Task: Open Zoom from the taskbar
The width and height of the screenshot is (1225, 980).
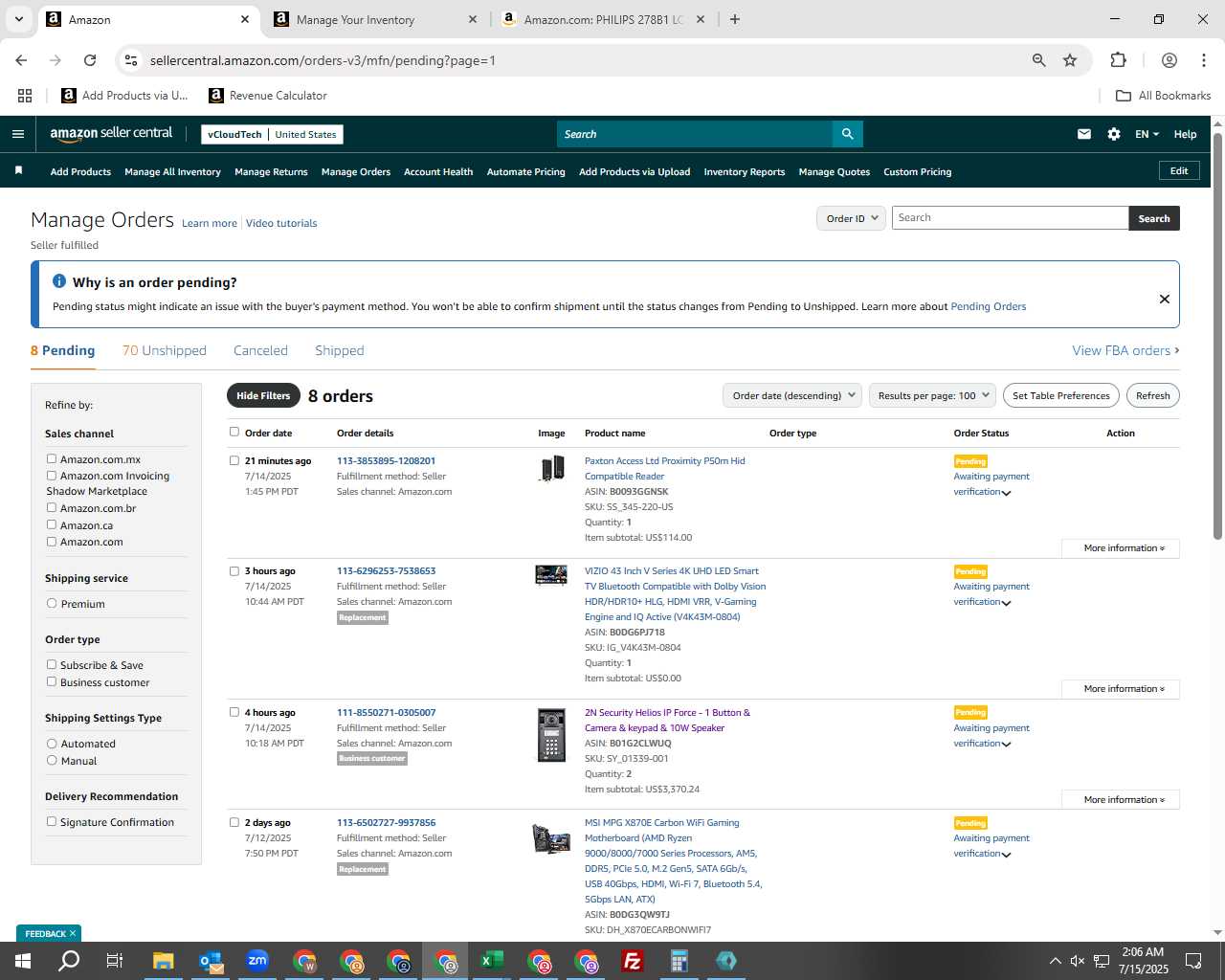Action: (257, 961)
